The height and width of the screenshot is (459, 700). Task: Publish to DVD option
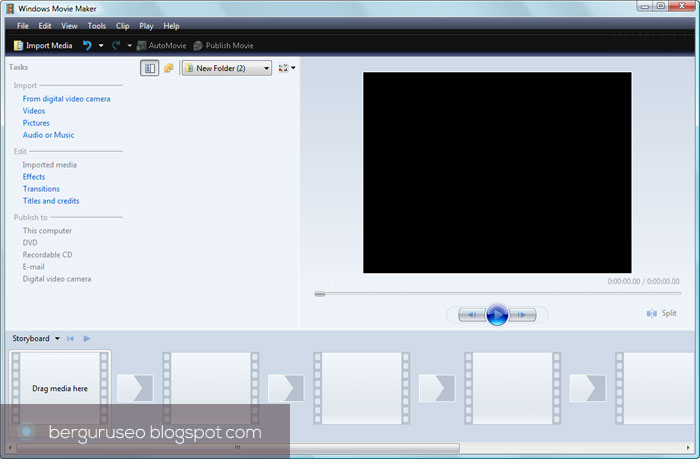30,243
